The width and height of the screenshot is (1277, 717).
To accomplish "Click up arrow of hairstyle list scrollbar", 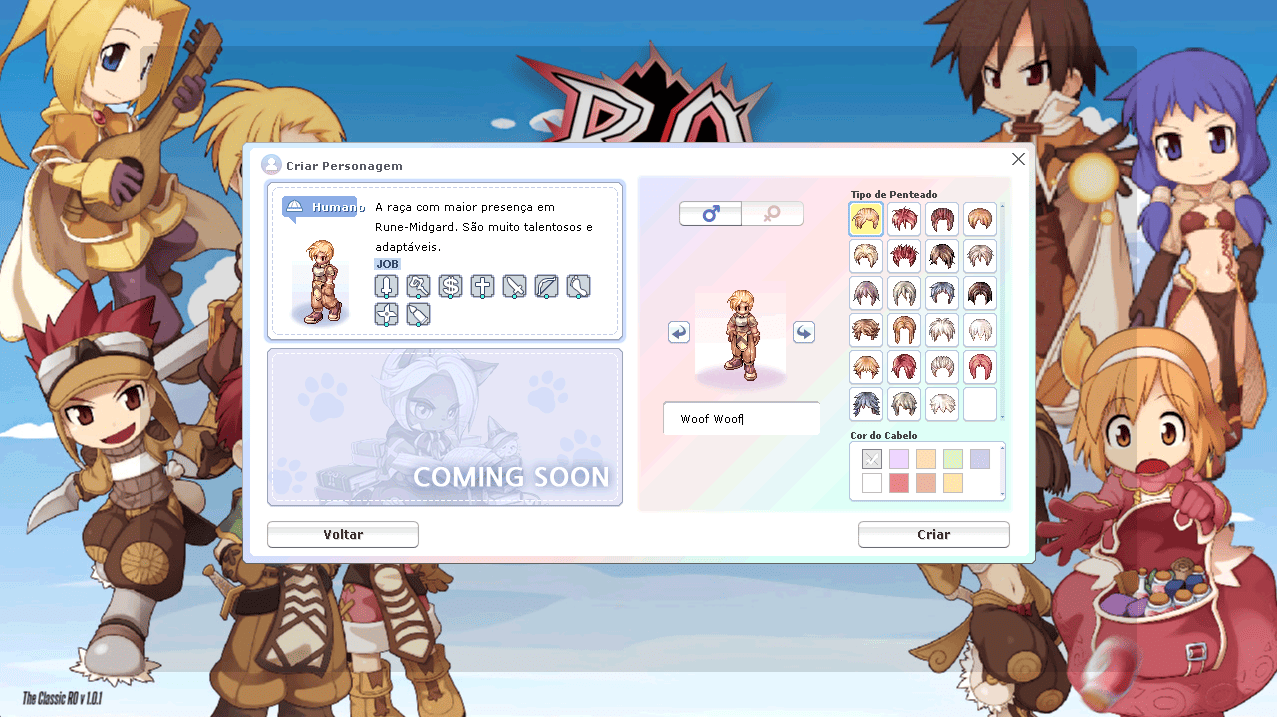I will coord(1002,206).
